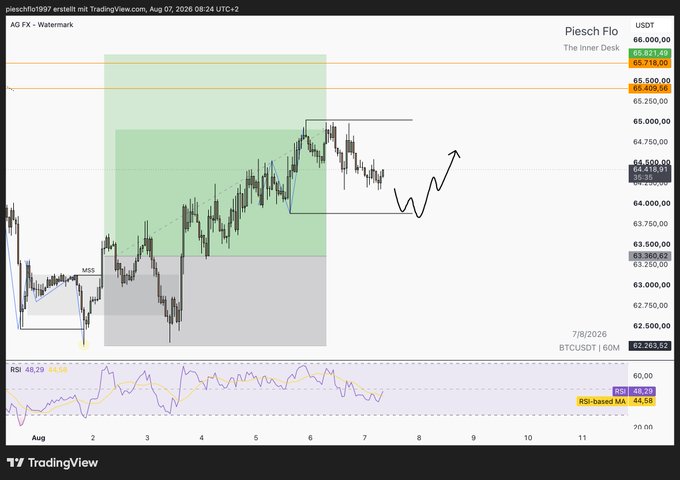
Task: Click day 9 on the time axis
Action: coord(474,438)
